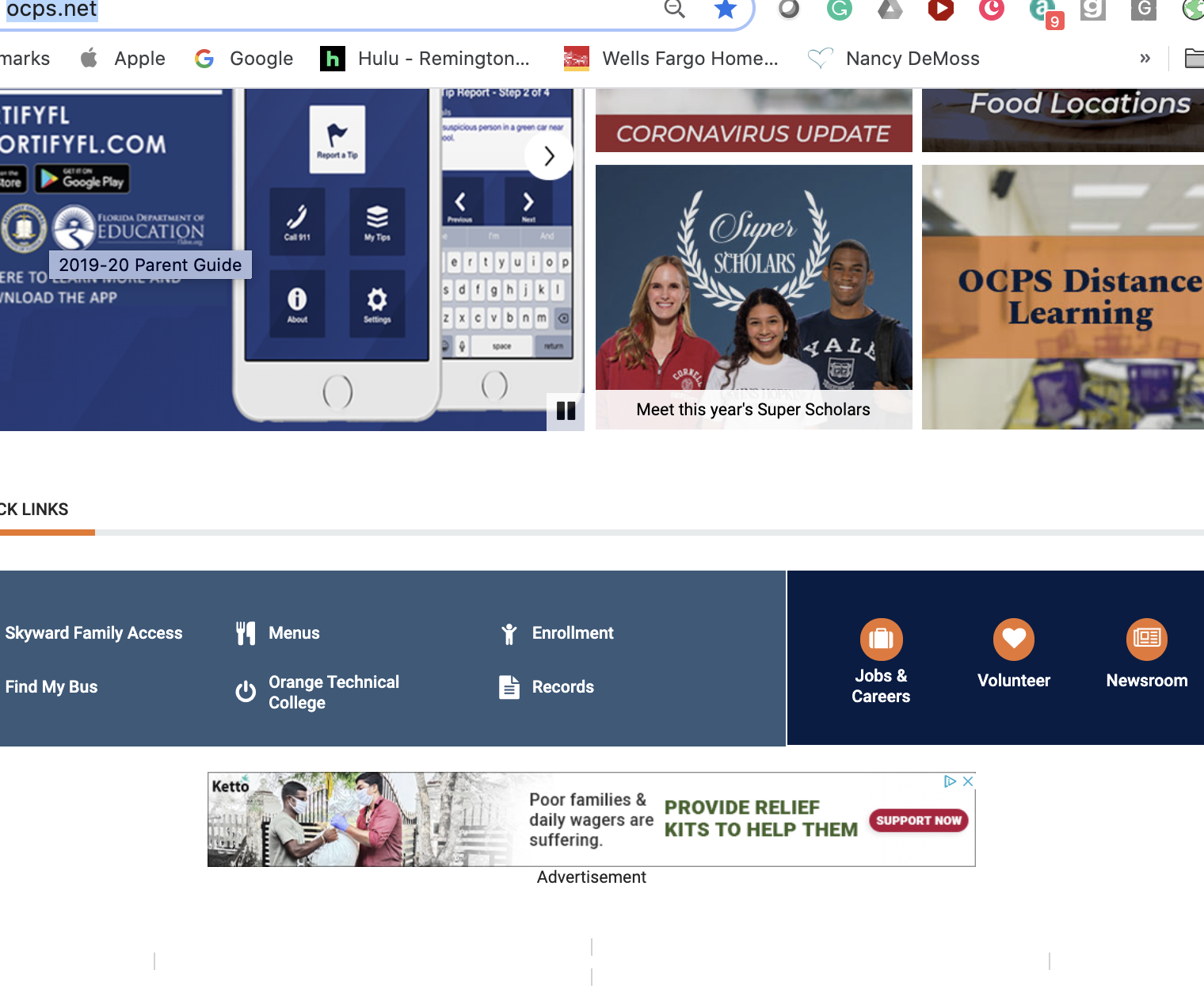
Task: Open the Food Locations tile
Action: (x=1063, y=120)
